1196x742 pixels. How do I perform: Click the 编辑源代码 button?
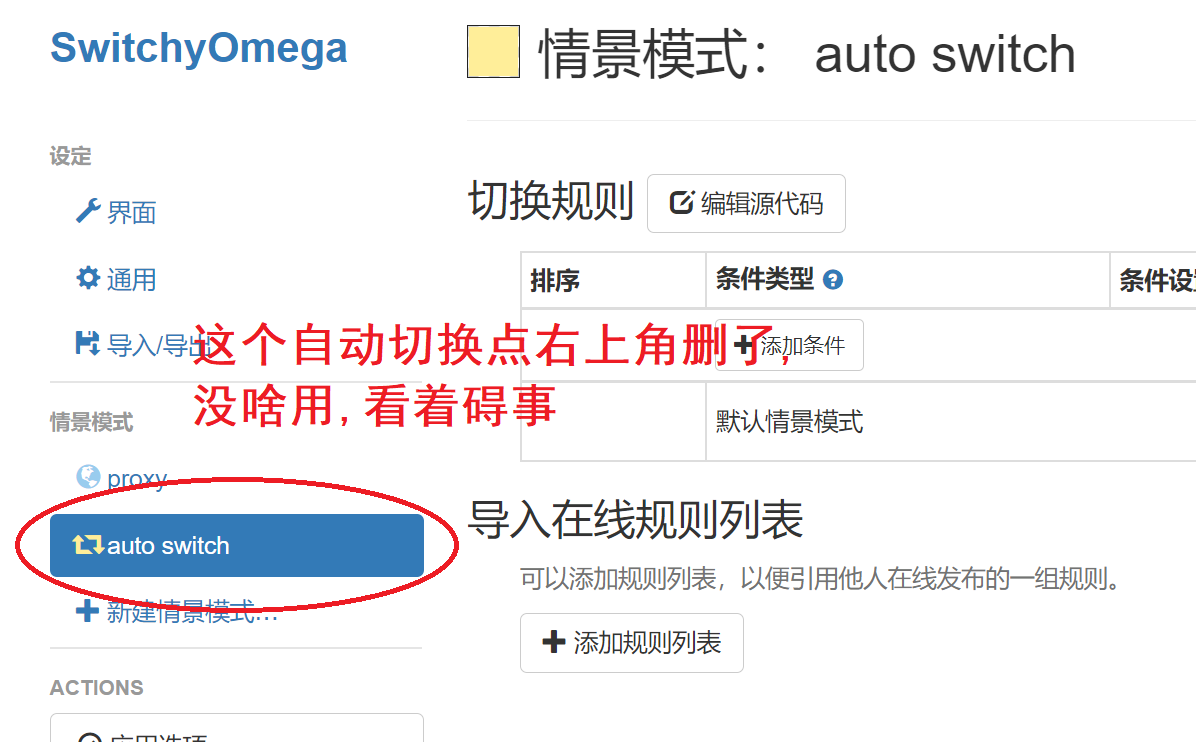(x=746, y=204)
